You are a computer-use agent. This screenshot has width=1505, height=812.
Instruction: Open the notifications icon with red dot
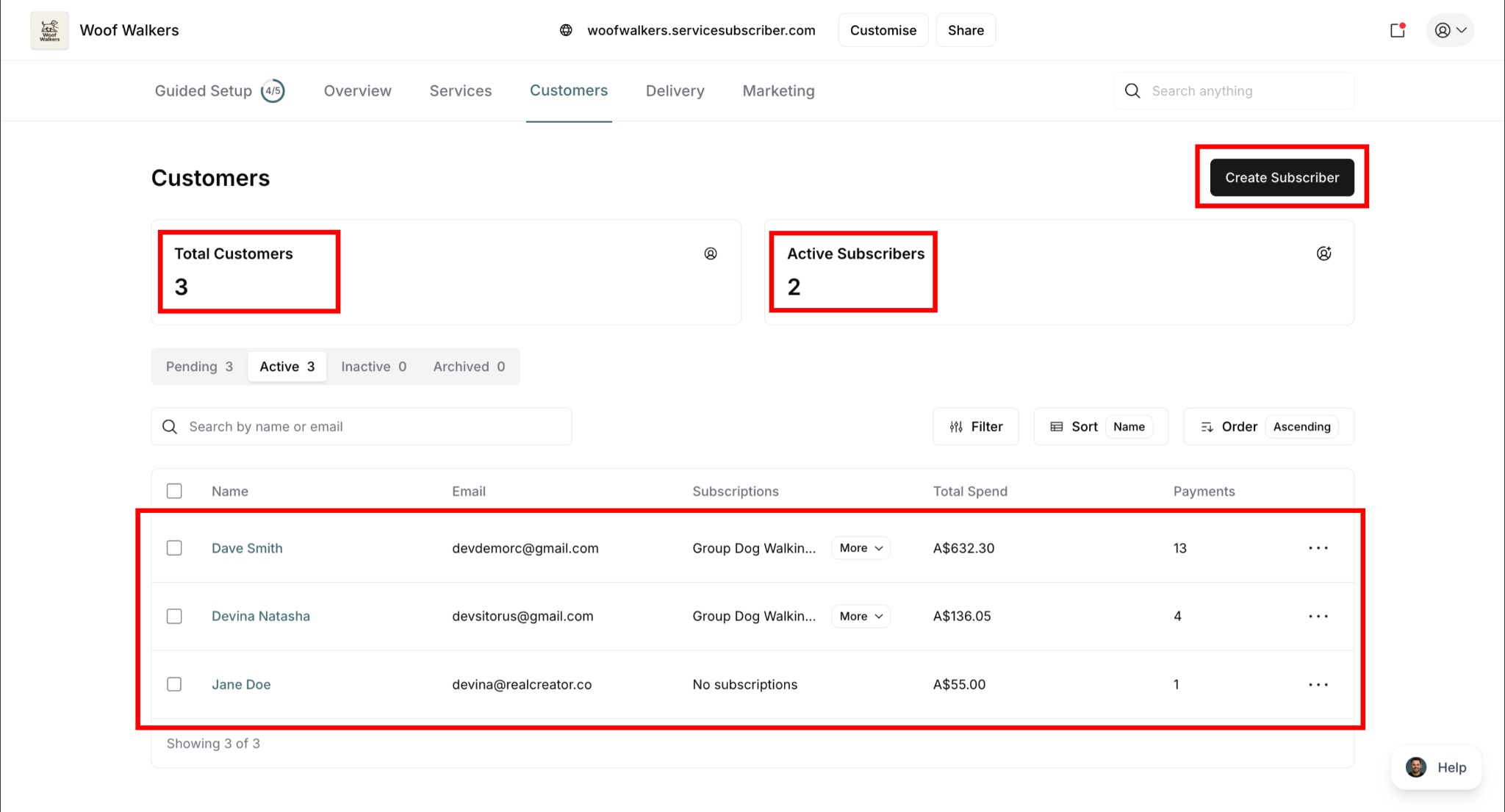1398,30
